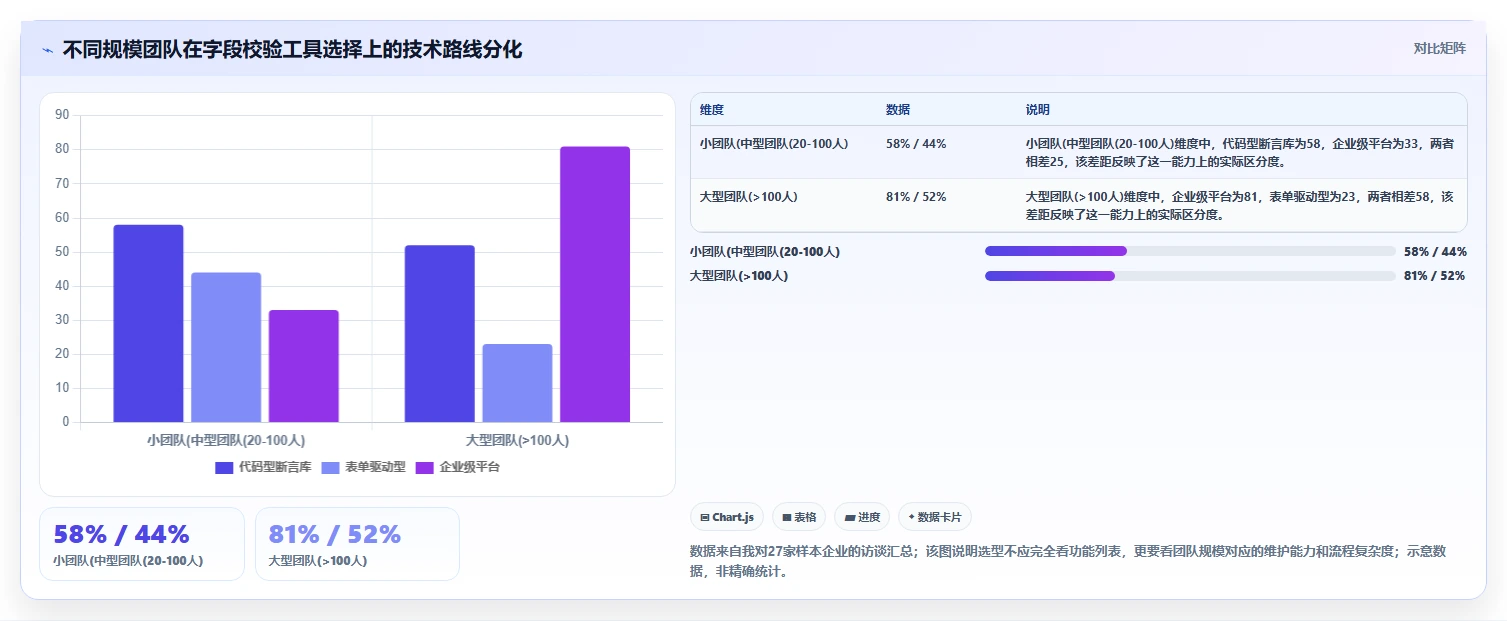The width and height of the screenshot is (1507, 621).
Task: Click the footnote about 27家样本企业
Action: coord(1068,562)
